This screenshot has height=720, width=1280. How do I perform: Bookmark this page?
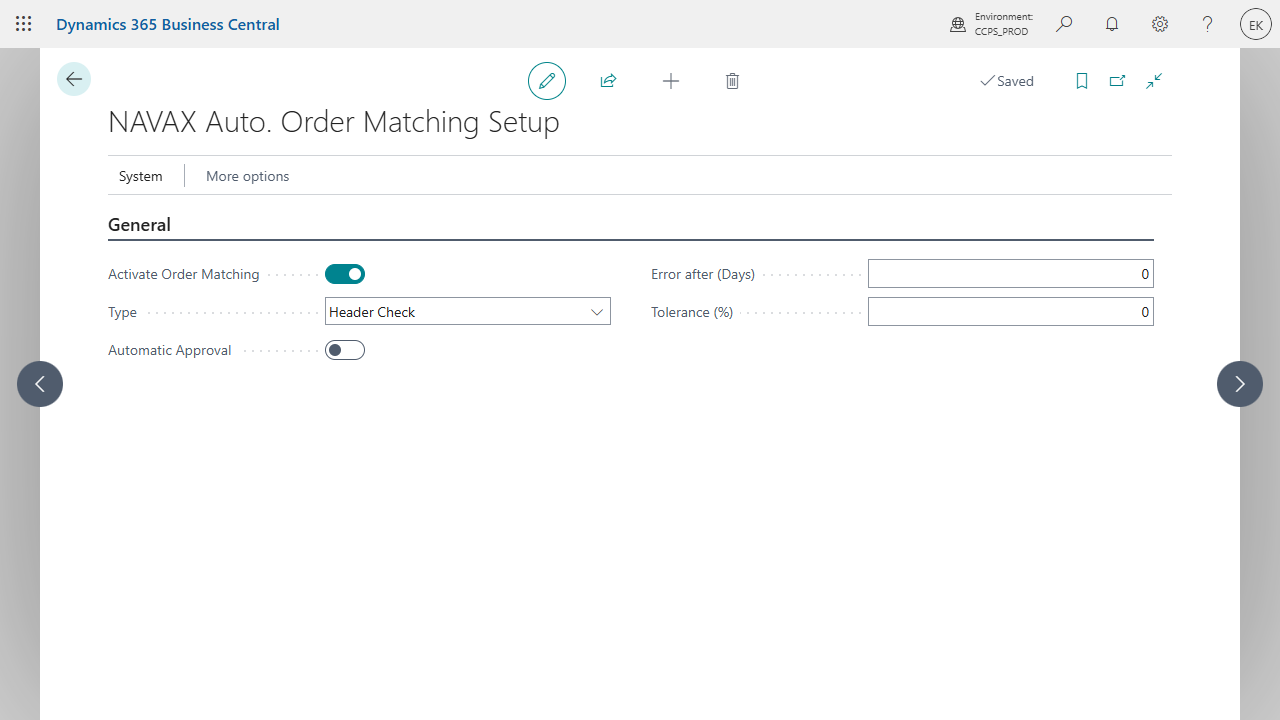1081,81
